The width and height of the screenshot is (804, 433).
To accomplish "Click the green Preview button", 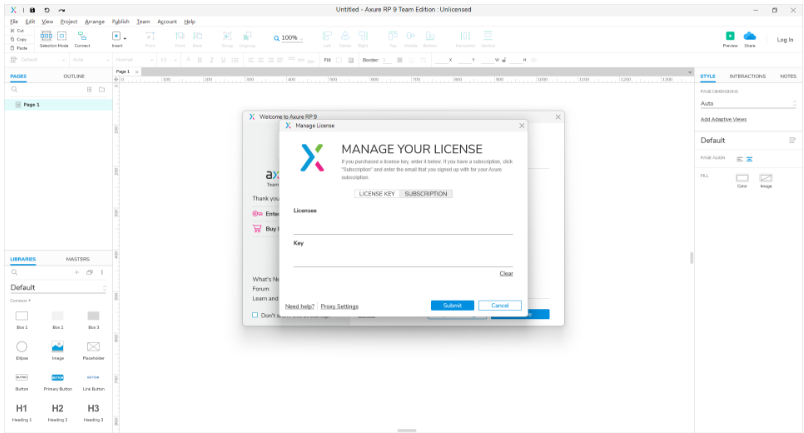I will click(x=730, y=36).
